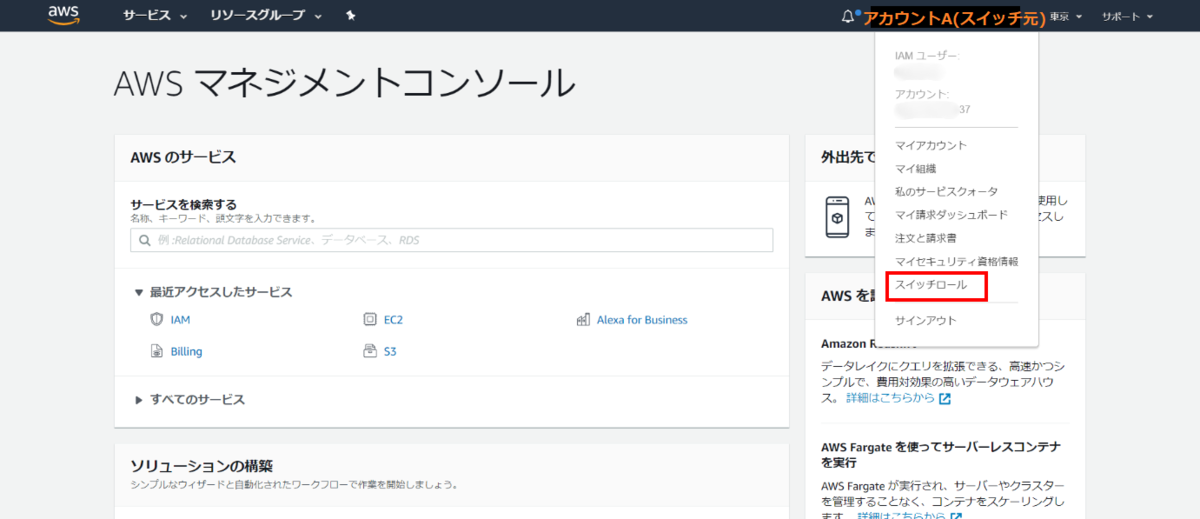The image size is (1200, 519).
Task: Click サービスを検索する label
Action: click(x=183, y=204)
